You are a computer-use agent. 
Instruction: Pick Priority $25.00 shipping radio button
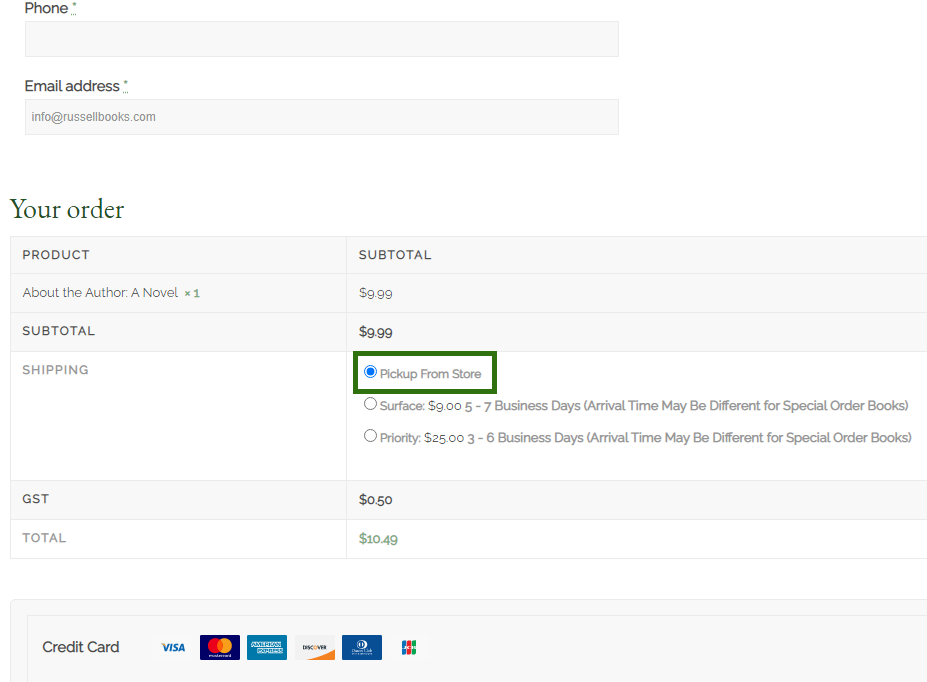tap(371, 436)
